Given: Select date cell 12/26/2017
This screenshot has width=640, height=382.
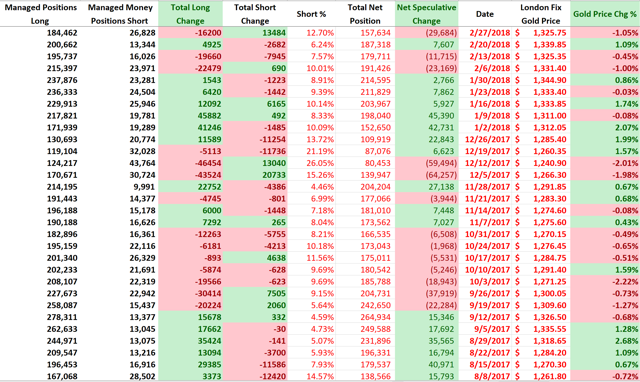Looking at the screenshot, I should (x=484, y=139).
